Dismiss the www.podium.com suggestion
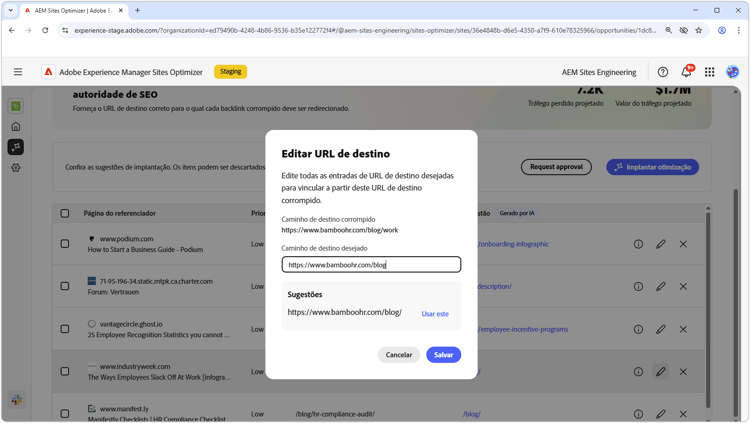Image resolution: width=750 pixels, height=423 pixels. [x=683, y=244]
